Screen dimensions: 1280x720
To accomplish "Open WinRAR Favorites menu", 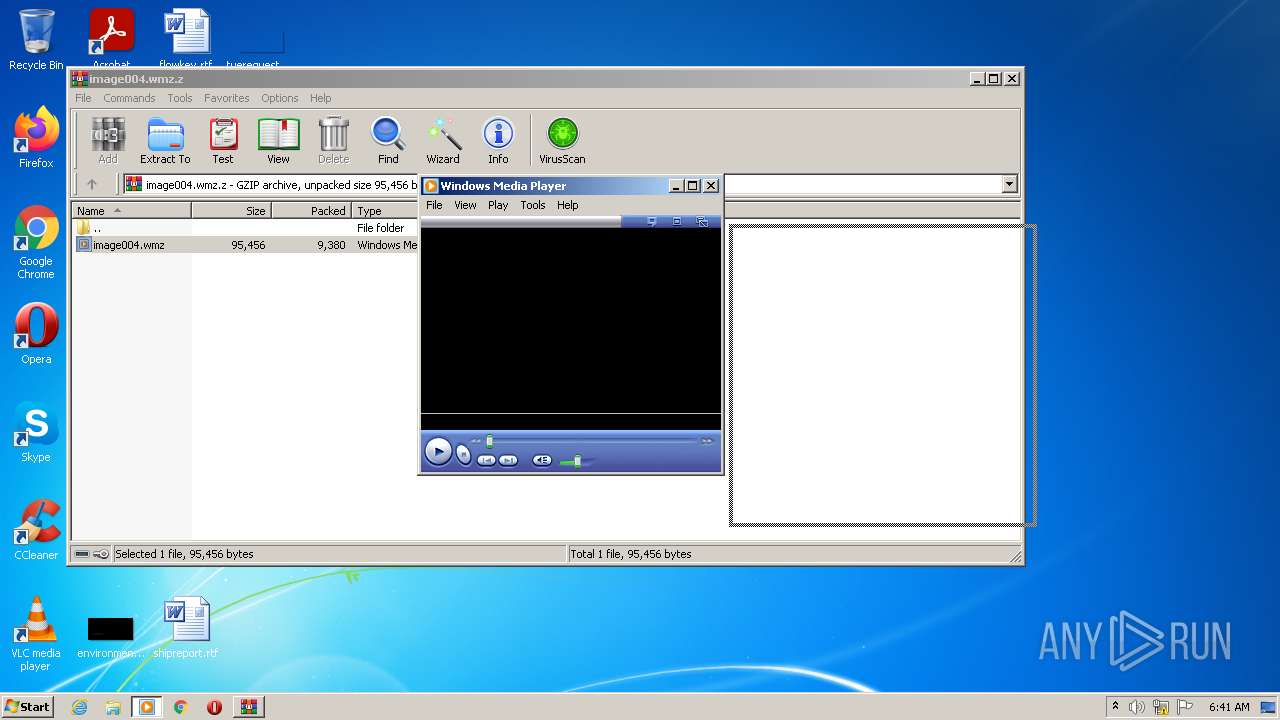I will (x=227, y=98).
